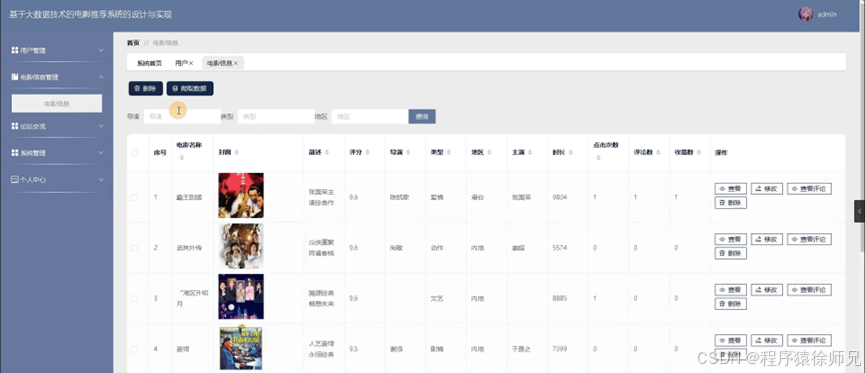Open 查看评论 for 湾区升明月 row
Viewport: 865px width, 373px height.
tap(809, 290)
